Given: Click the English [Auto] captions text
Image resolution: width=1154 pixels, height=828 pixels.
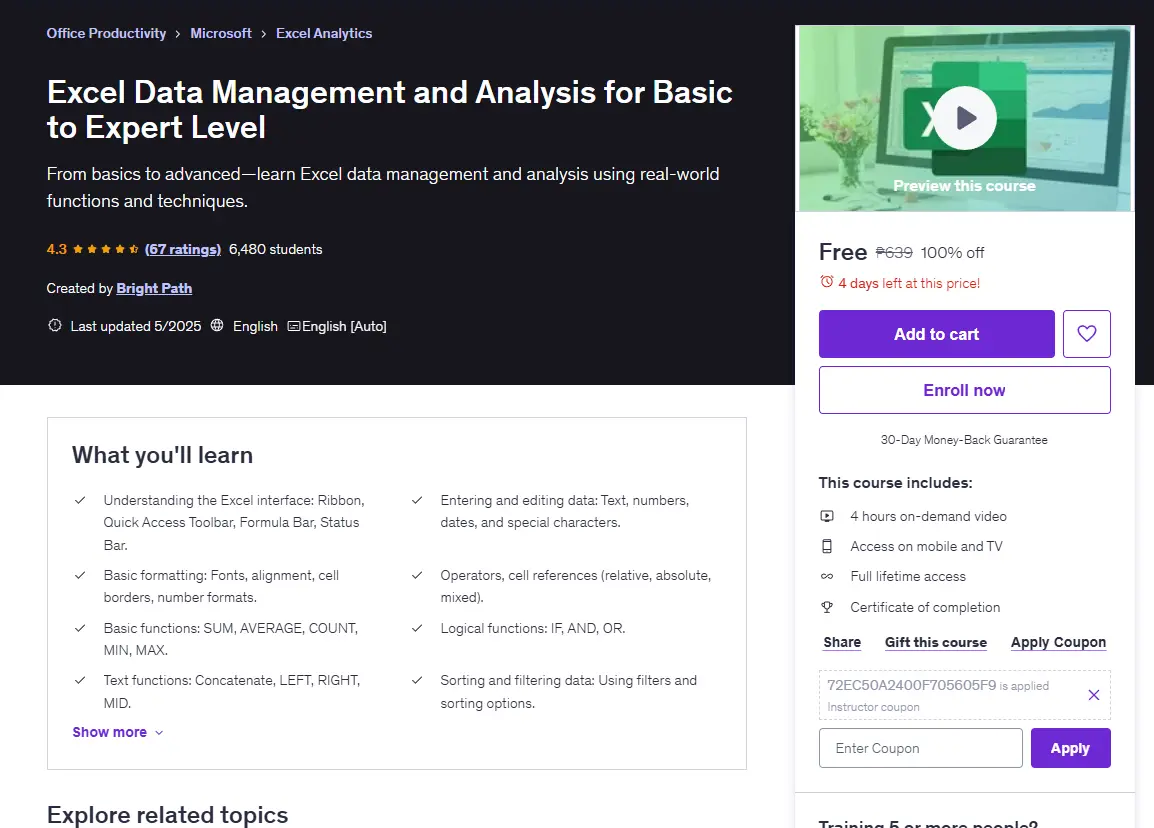Looking at the screenshot, I should [344, 326].
